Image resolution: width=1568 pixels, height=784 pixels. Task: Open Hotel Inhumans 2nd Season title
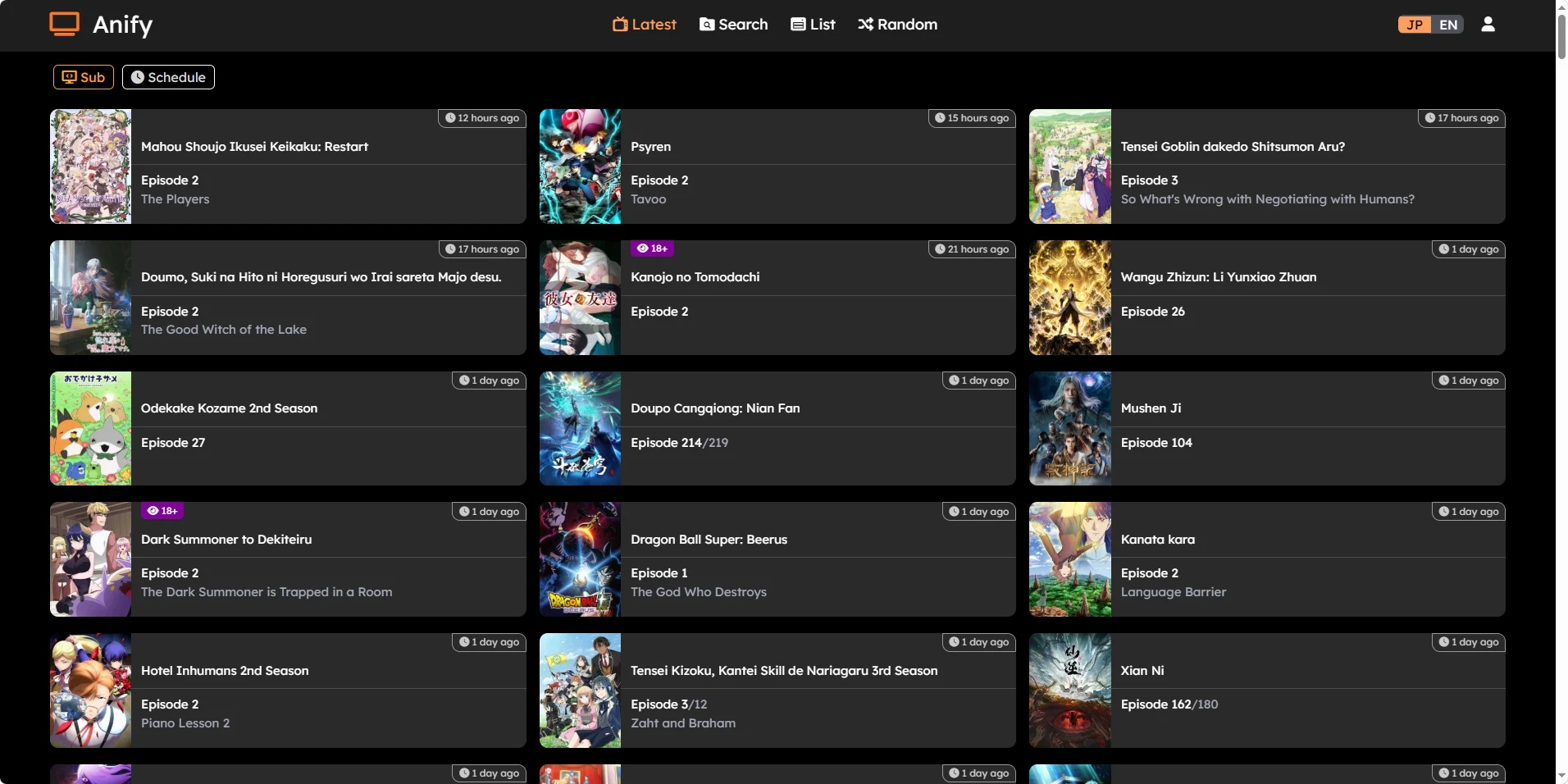[225, 671]
